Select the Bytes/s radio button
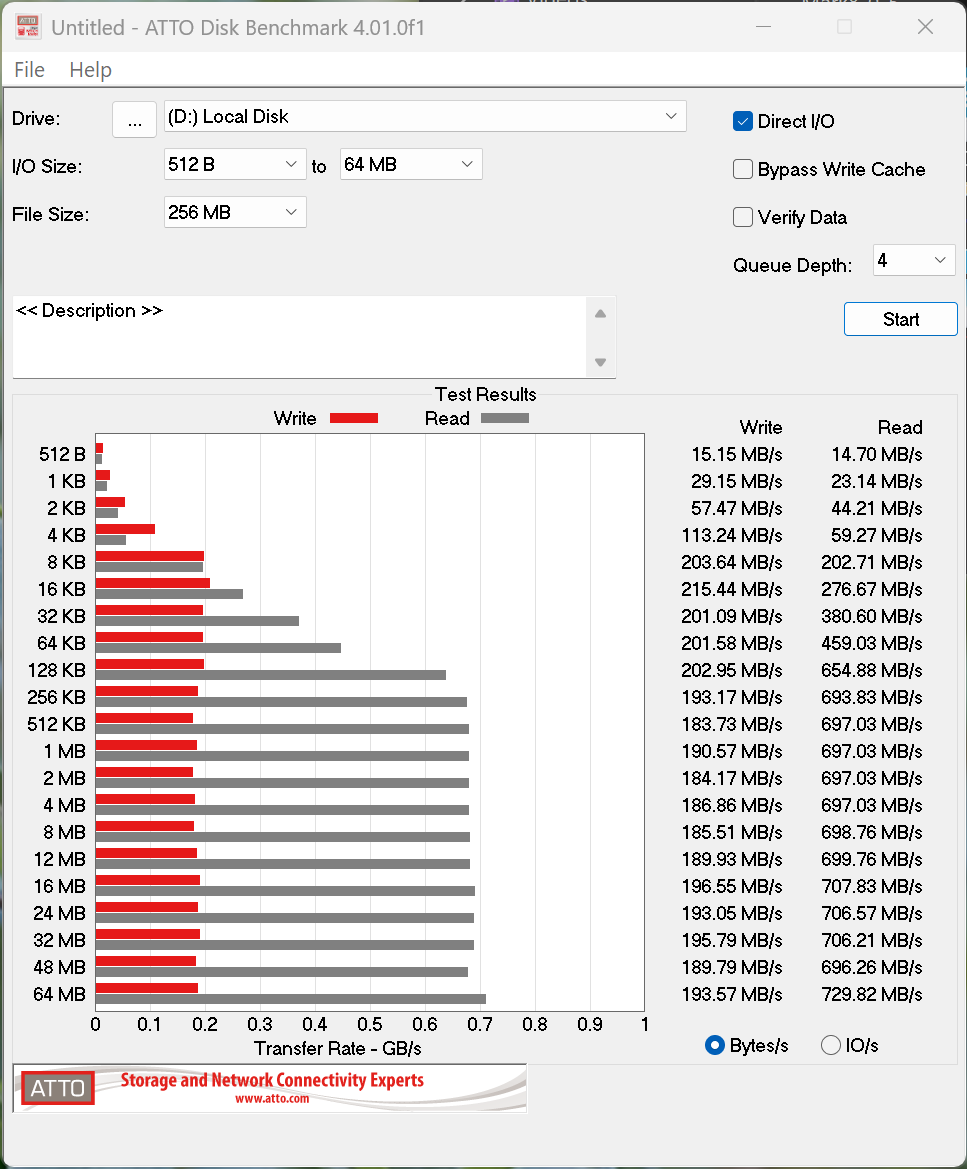 pyautogui.click(x=715, y=1045)
